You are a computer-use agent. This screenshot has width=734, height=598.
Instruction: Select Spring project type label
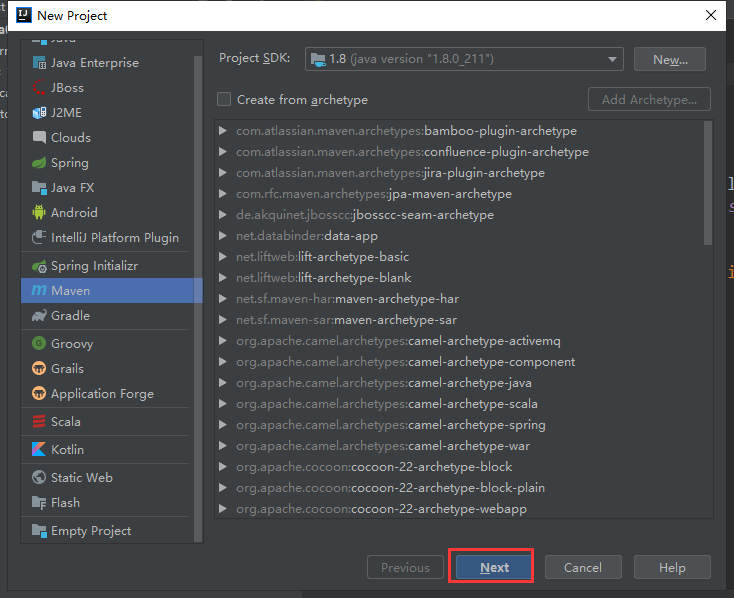point(70,163)
